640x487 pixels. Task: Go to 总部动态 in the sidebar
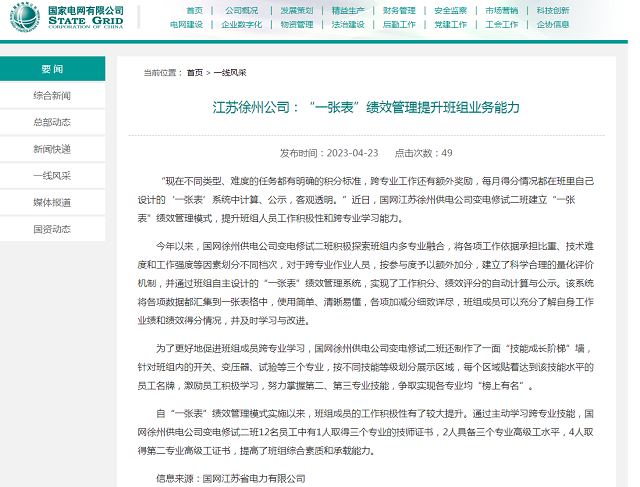52,122
